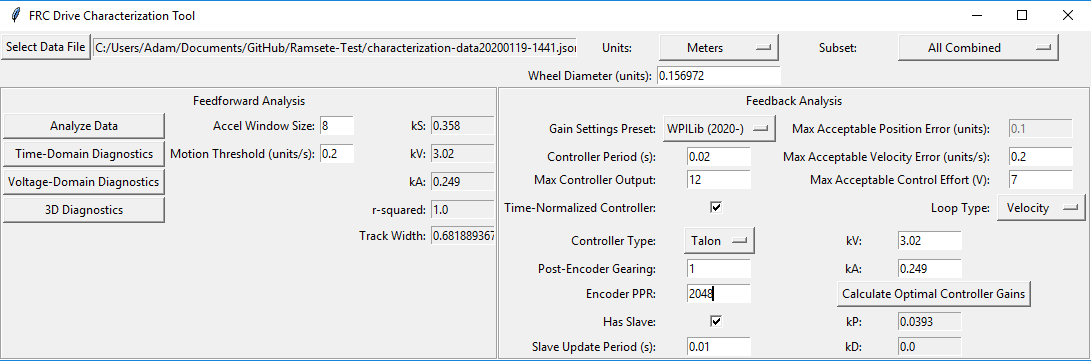
Task: Click the Max Acceptable Control Effort field
Action: pos(1040,180)
